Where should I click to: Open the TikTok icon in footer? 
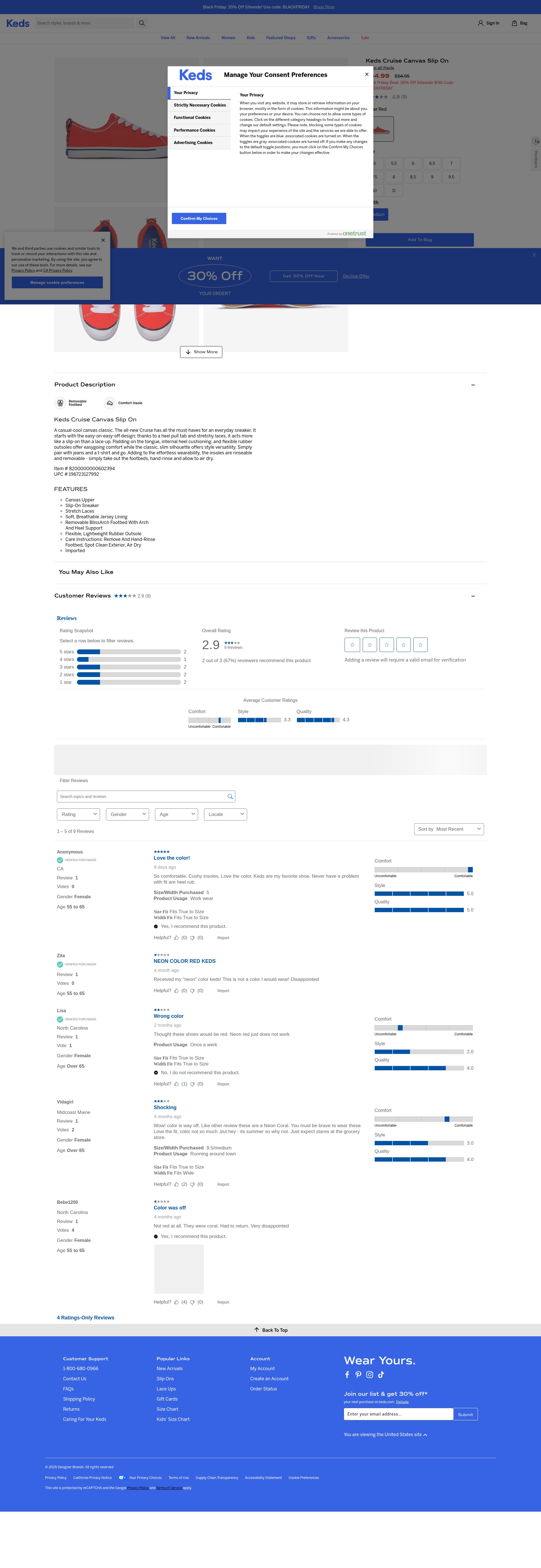[x=381, y=1374]
